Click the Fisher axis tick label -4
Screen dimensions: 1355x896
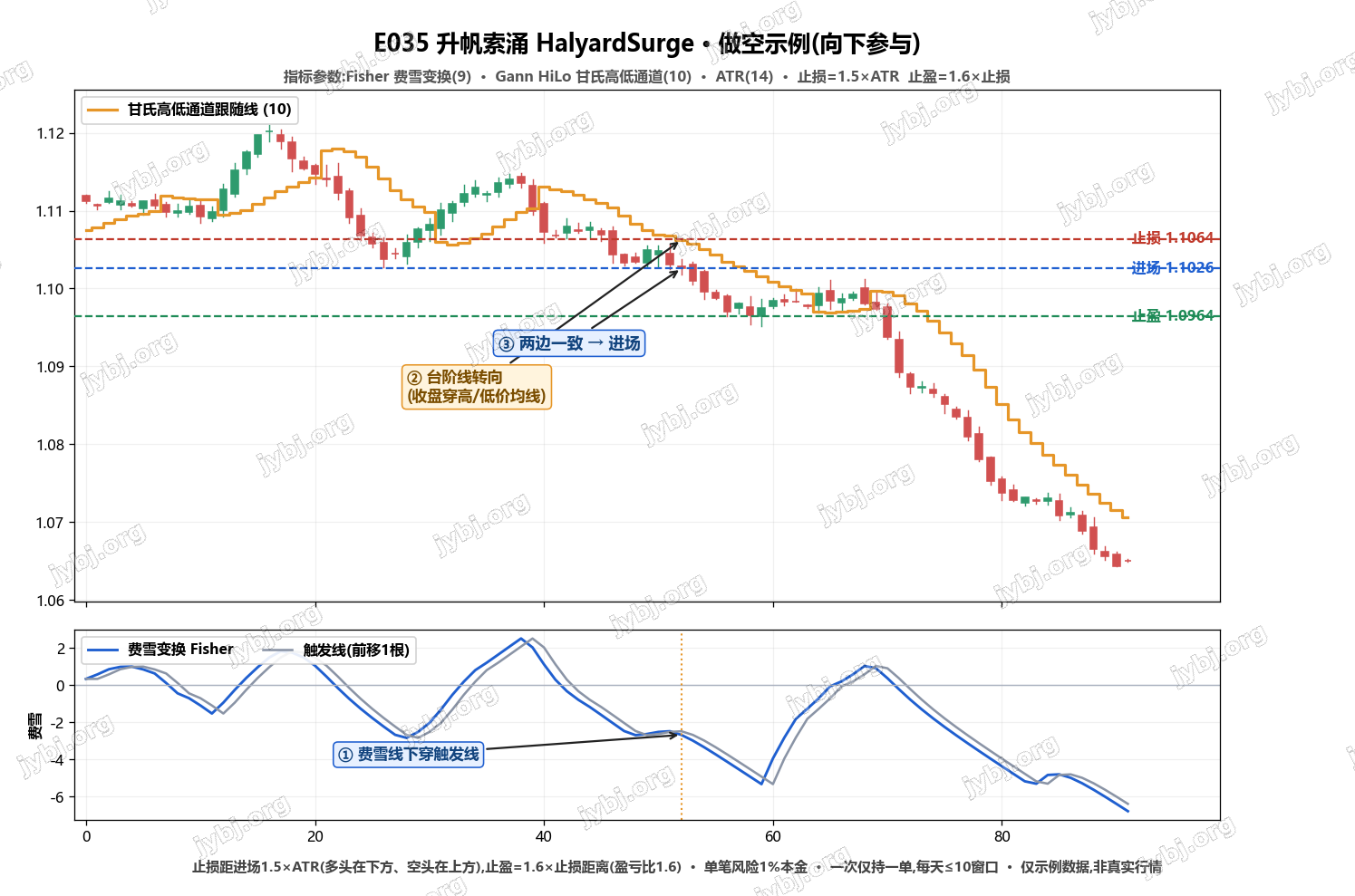click(57, 760)
